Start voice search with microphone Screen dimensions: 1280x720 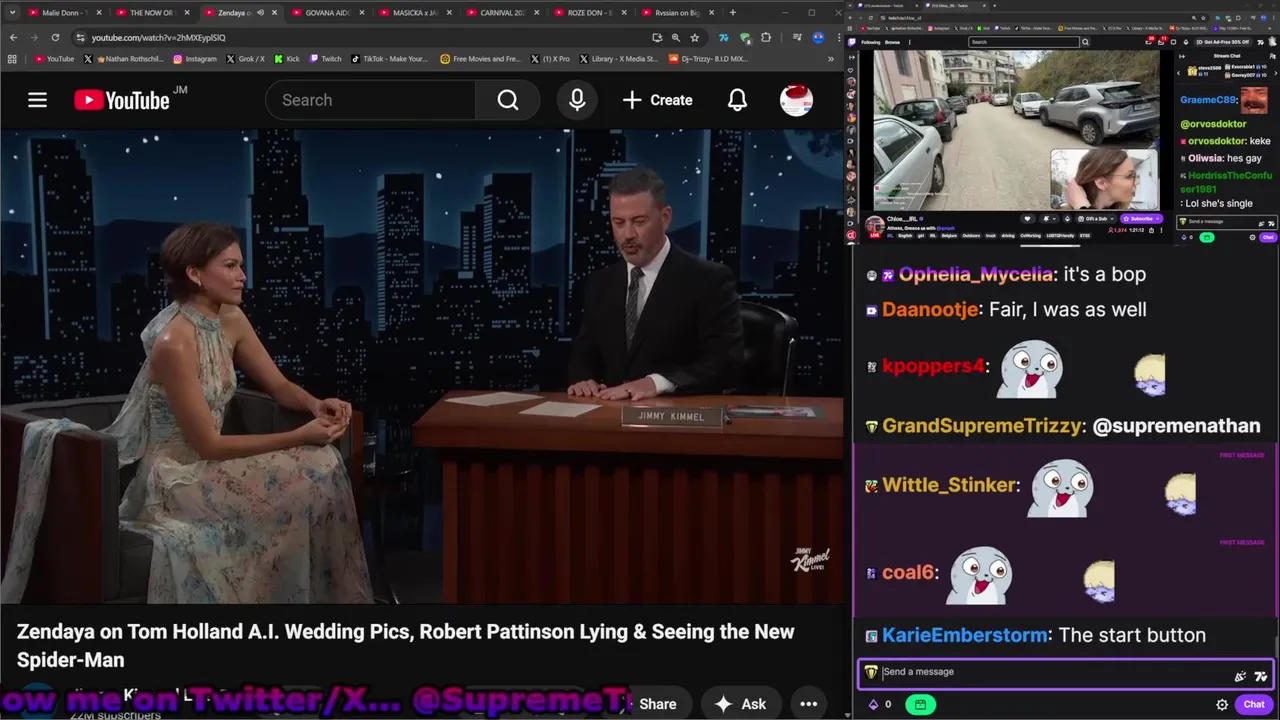577,100
